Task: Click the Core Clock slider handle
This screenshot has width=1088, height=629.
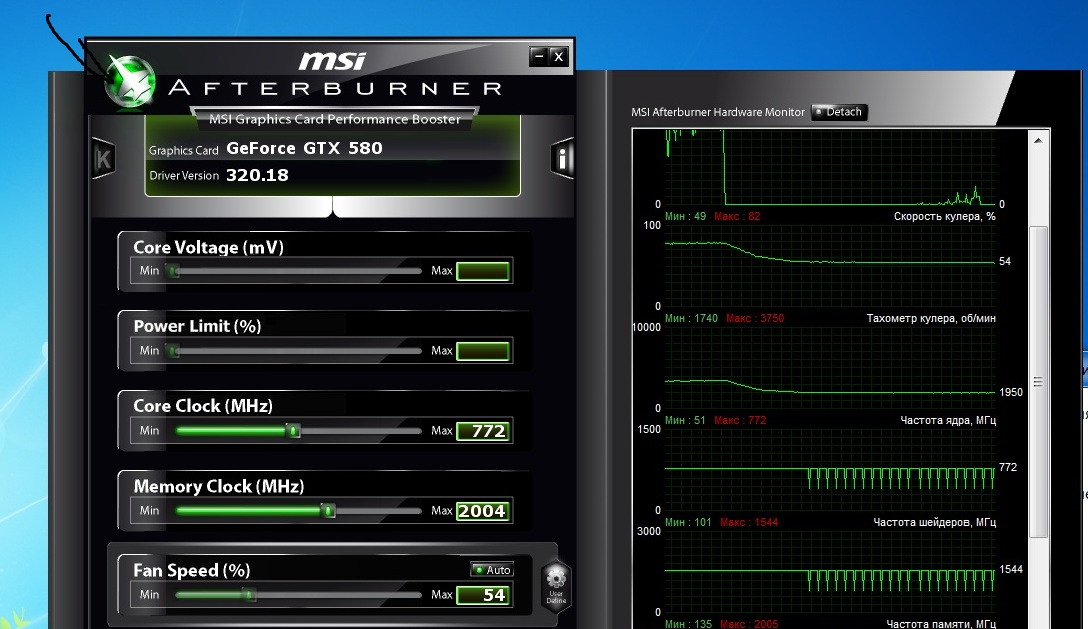Action: pyautogui.click(x=294, y=431)
